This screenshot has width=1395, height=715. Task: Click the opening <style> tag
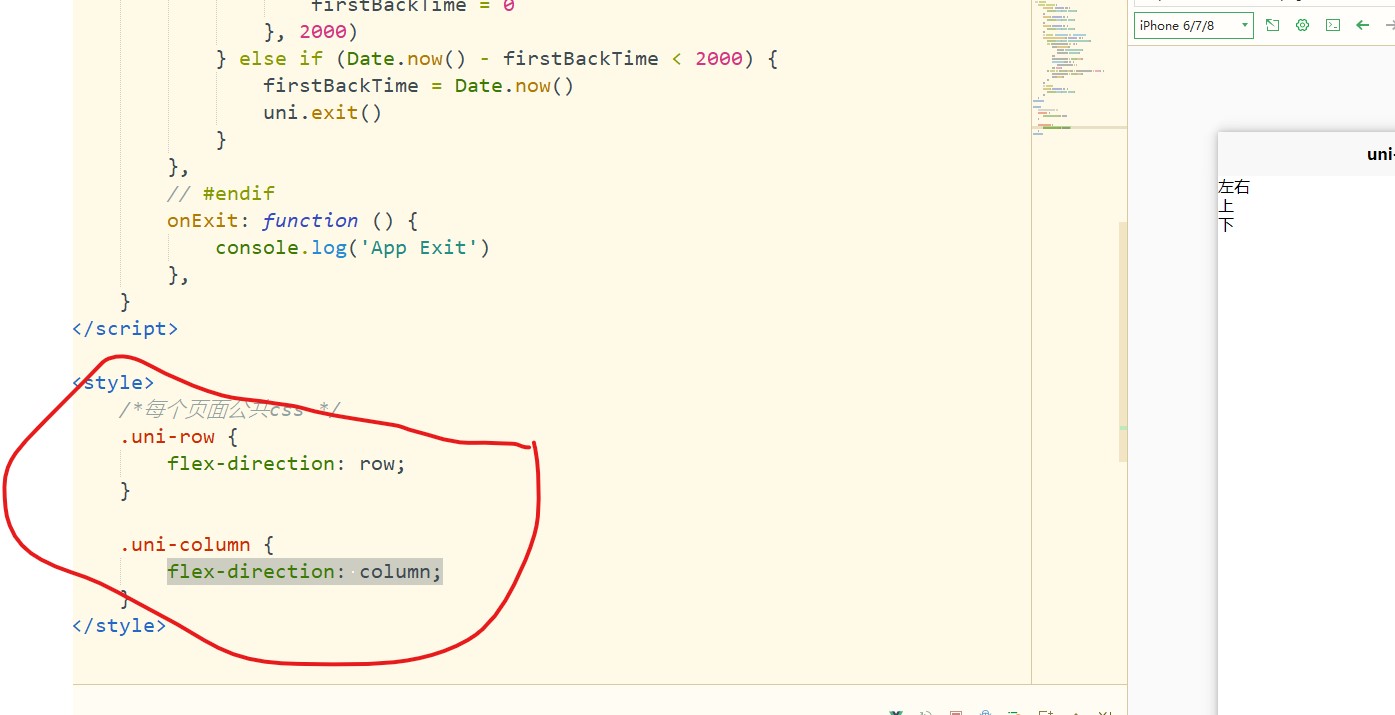pyautogui.click(x=114, y=383)
